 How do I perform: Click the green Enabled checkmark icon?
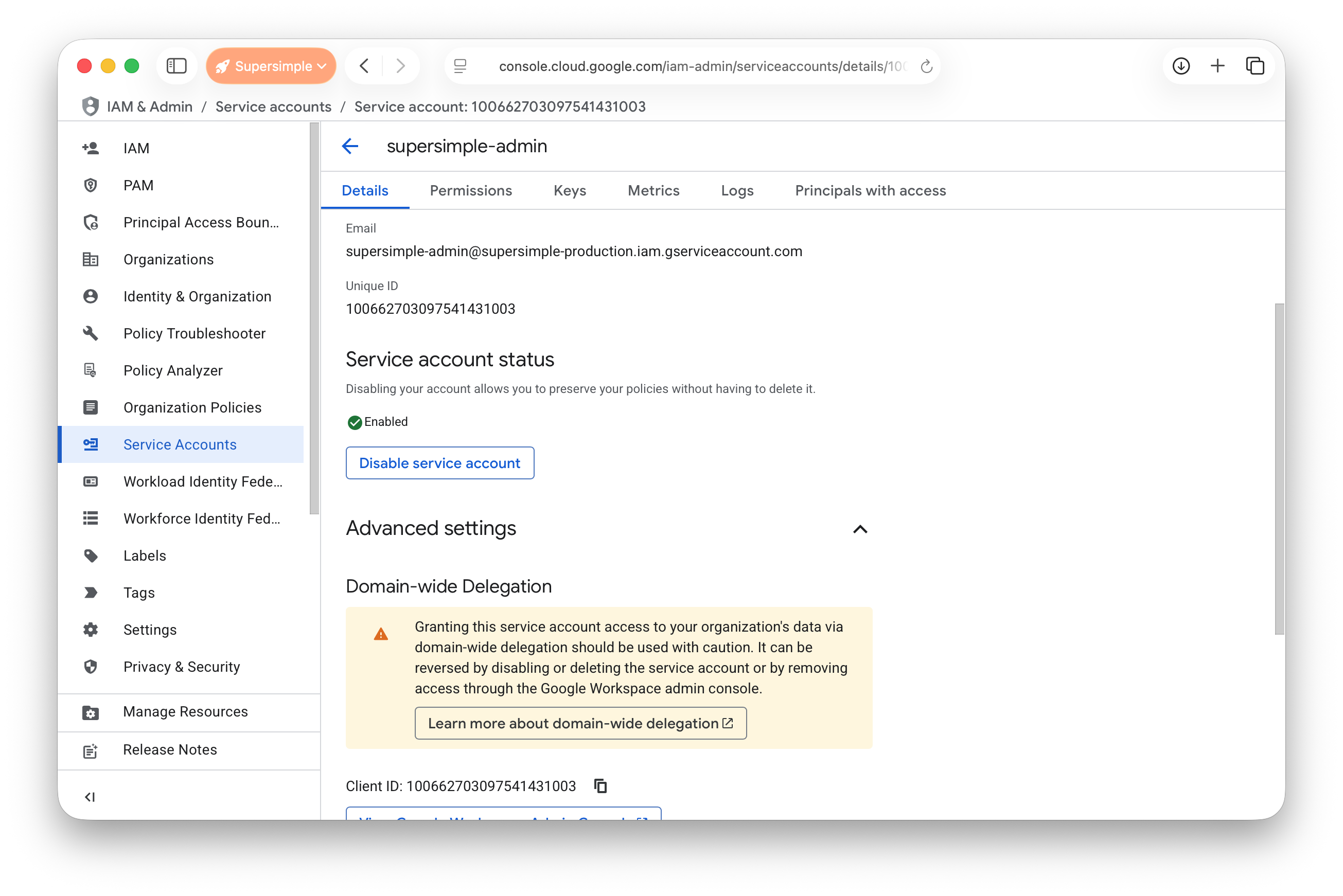(355, 422)
